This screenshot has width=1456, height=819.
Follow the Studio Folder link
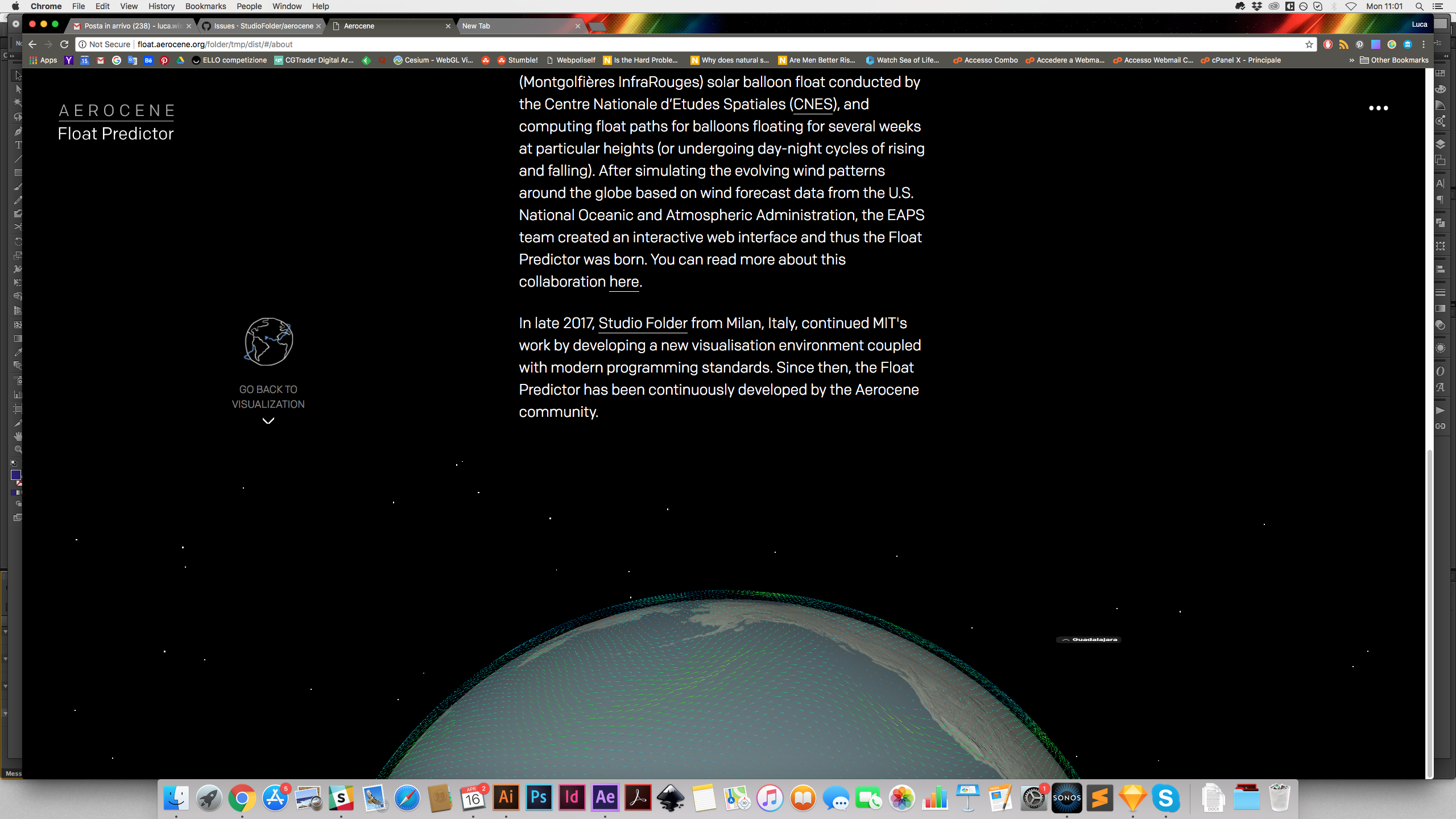tap(643, 323)
